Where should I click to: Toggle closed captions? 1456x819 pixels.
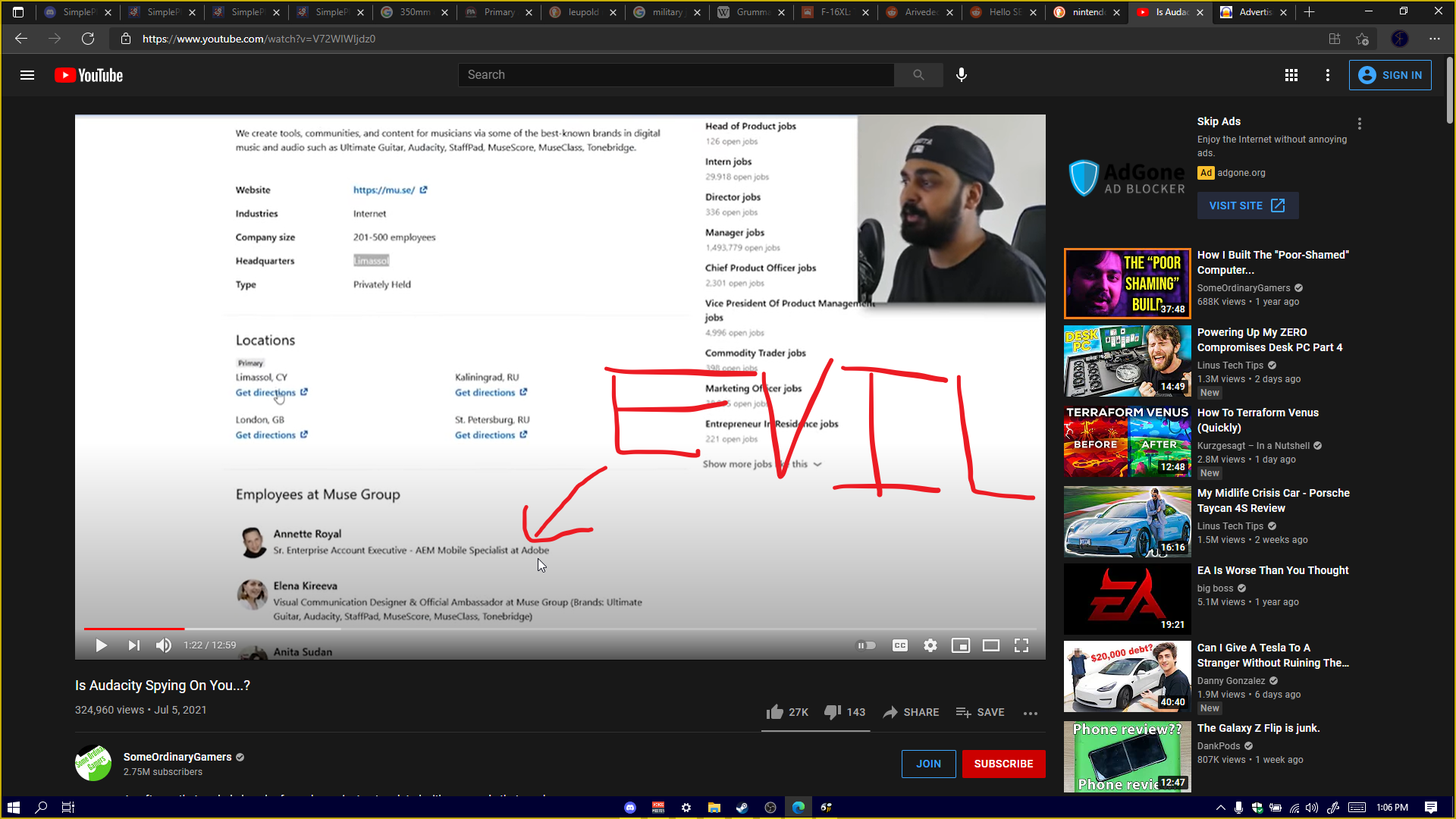(900, 645)
